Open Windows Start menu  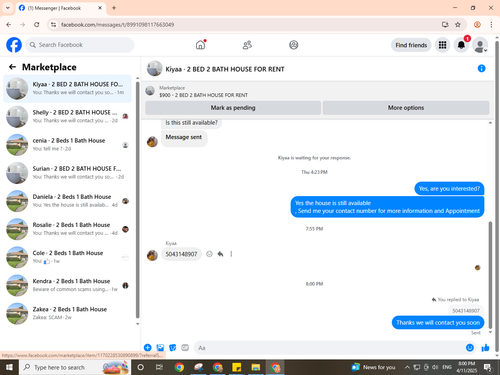(9, 367)
